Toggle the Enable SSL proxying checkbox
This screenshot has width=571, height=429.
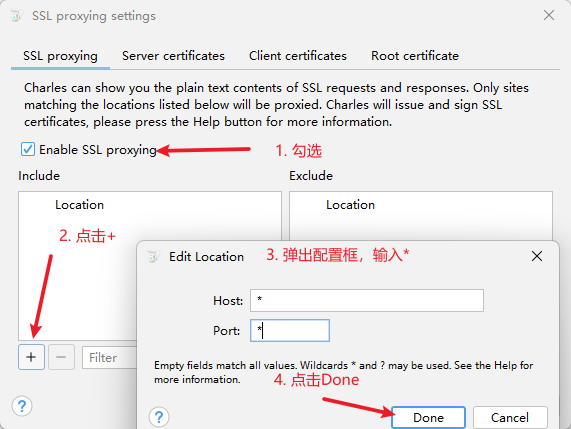click(x=28, y=149)
